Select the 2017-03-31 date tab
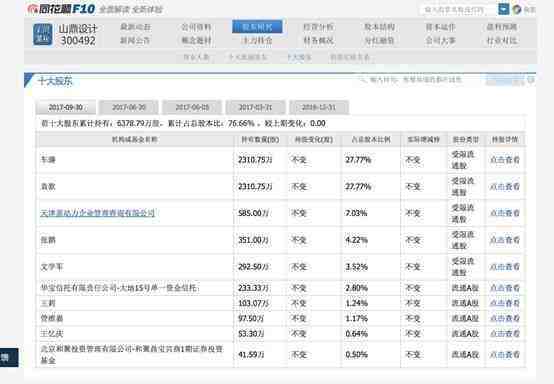This screenshot has height=384, width=554. 255,107
